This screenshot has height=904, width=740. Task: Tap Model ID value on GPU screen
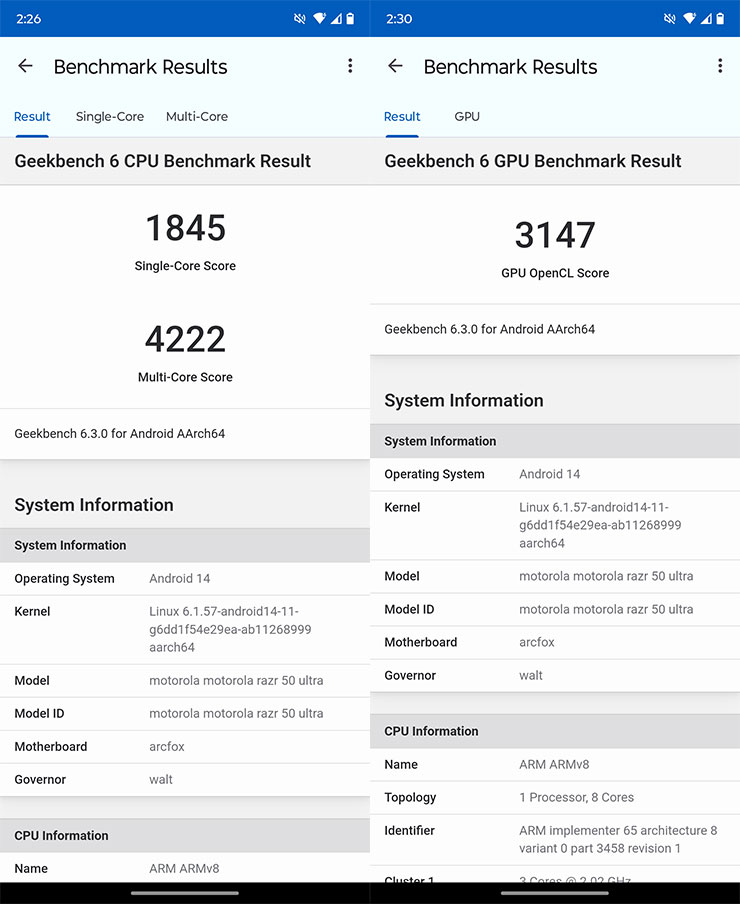(606, 609)
